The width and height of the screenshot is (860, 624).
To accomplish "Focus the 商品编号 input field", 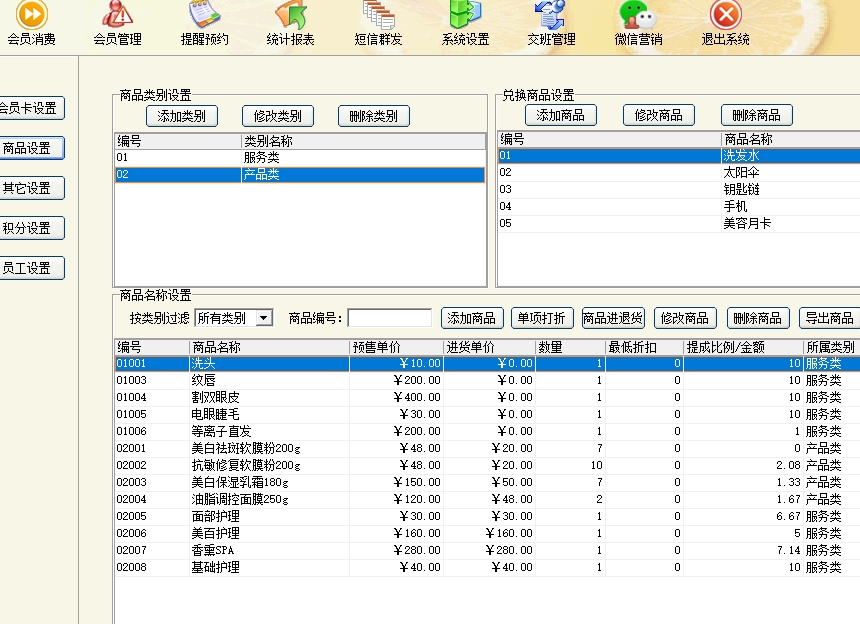I will click(x=389, y=318).
